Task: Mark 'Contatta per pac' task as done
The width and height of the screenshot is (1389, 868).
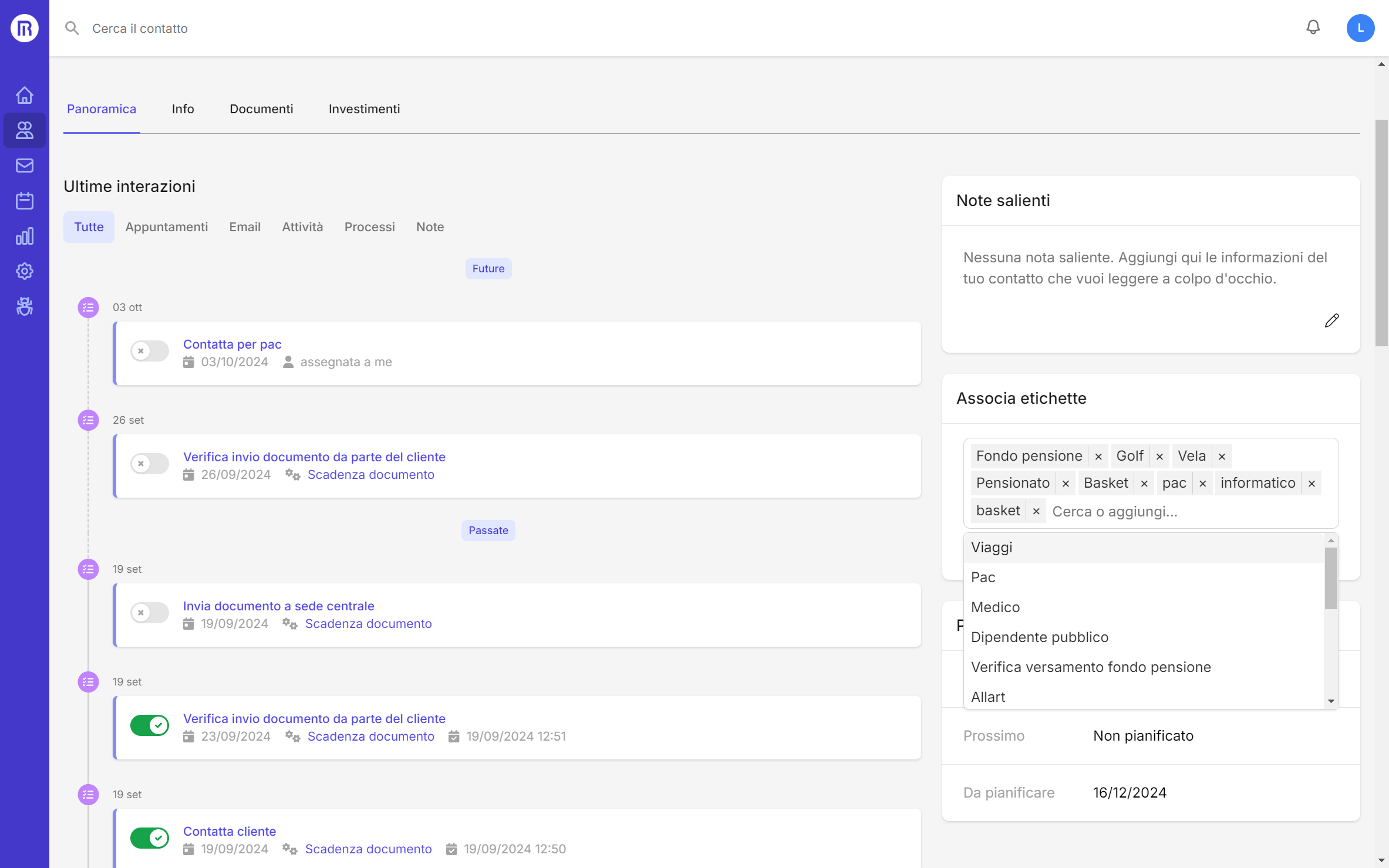Action: [x=149, y=351]
